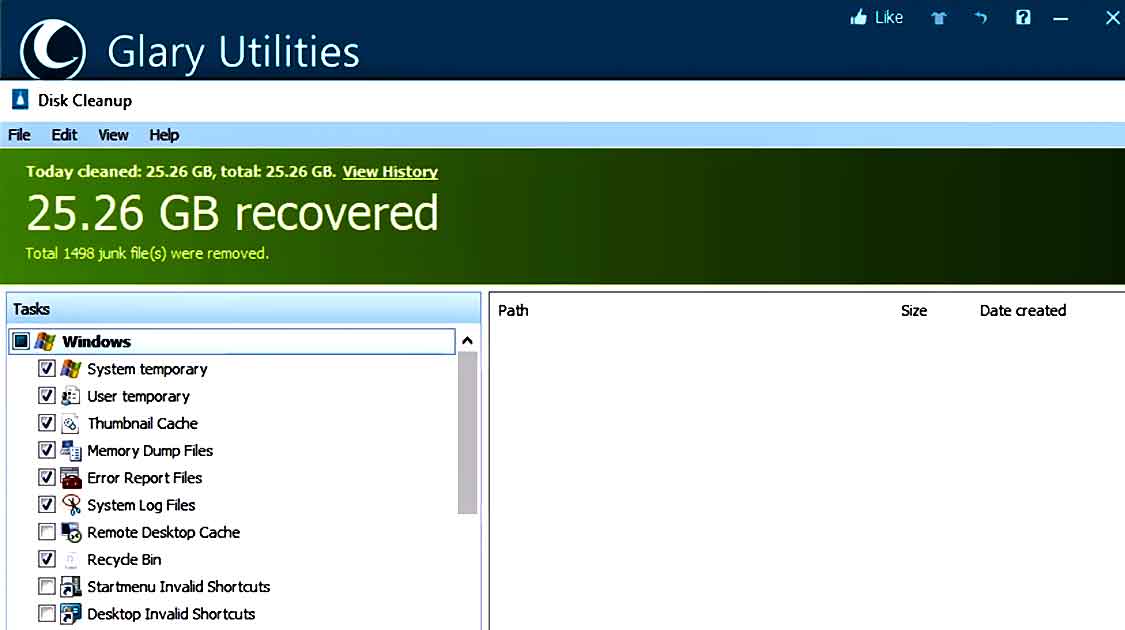Image resolution: width=1125 pixels, height=630 pixels.
Task: Click the Thumbnail Cache icon
Action: (70, 423)
